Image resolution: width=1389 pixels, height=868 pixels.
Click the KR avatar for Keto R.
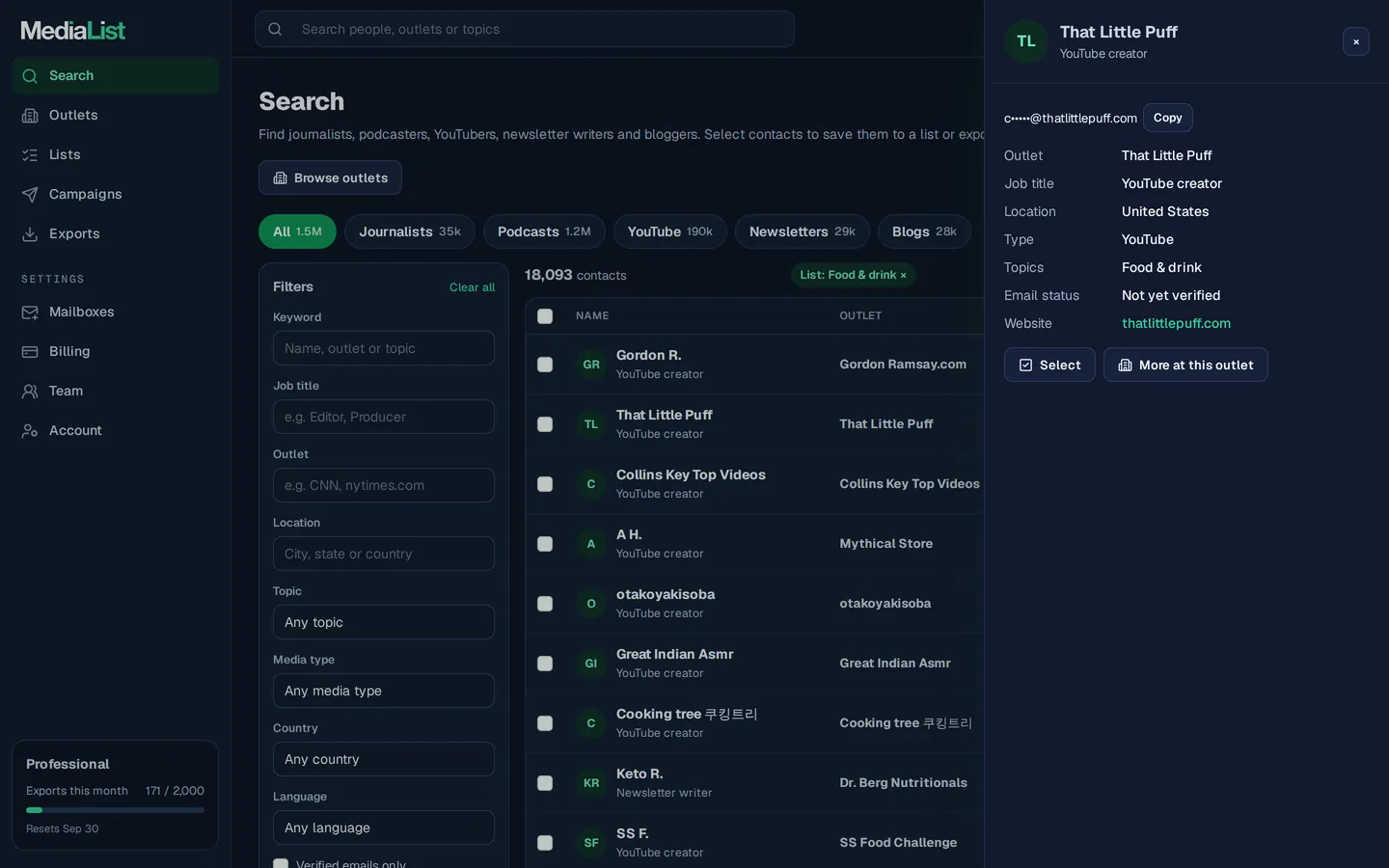coord(591,783)
